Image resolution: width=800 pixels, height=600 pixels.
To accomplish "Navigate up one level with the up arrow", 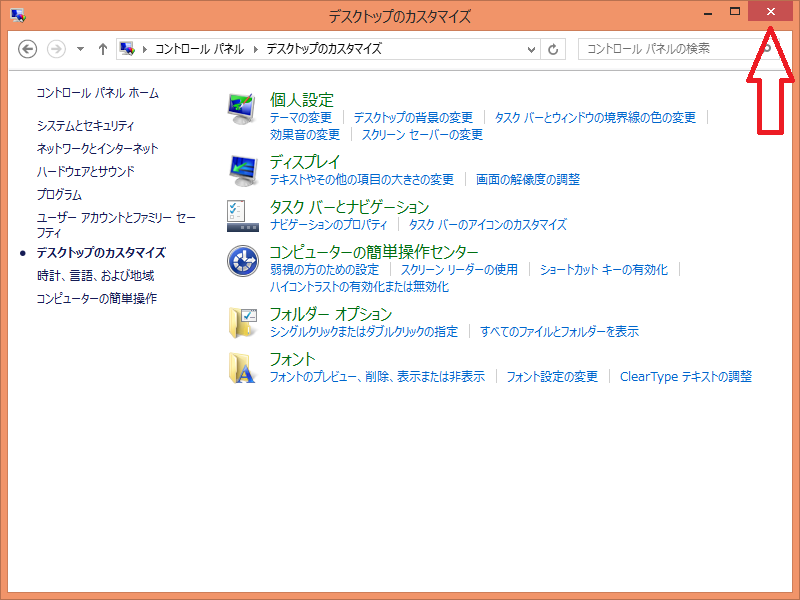I will pos(102,48).
